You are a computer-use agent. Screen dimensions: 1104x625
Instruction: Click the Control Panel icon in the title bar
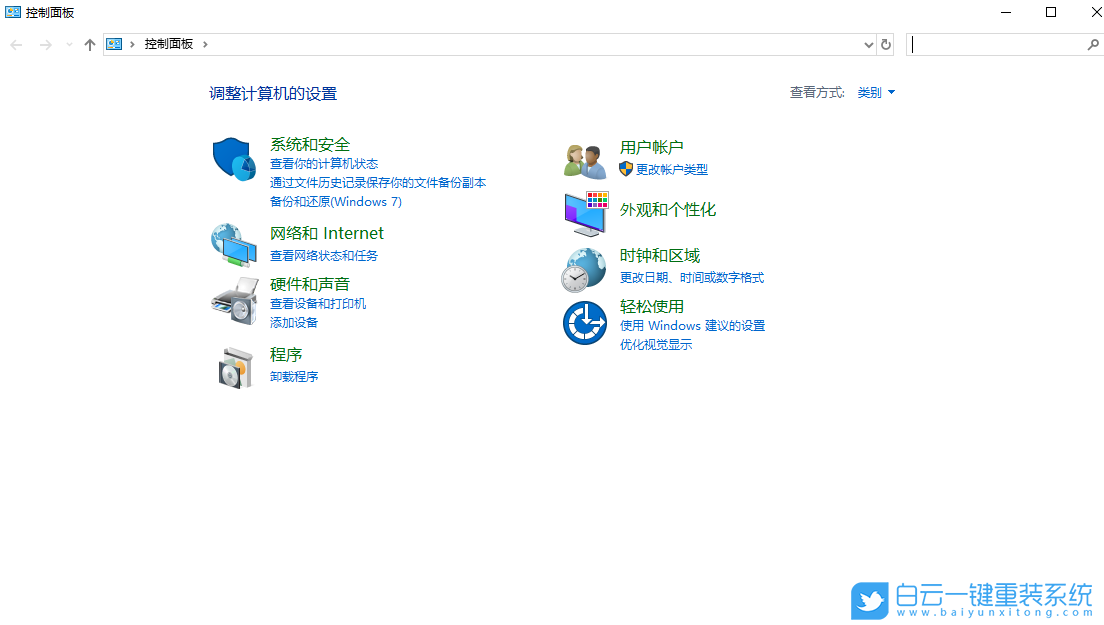(12, 12)
